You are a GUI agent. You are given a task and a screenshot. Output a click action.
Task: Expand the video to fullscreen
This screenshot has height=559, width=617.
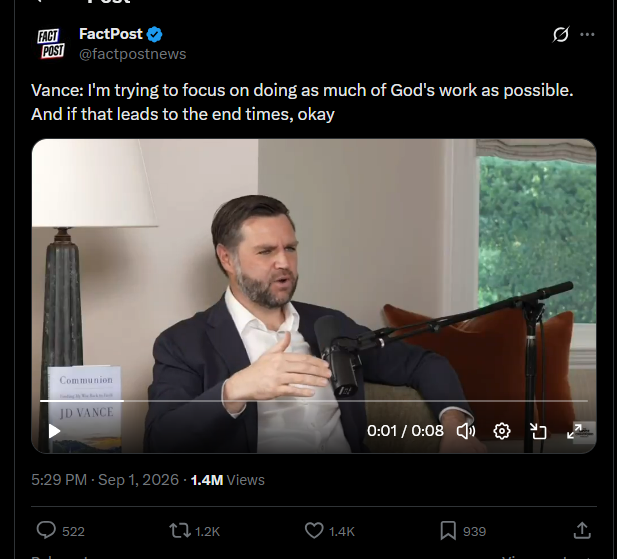tap(574, 431)
